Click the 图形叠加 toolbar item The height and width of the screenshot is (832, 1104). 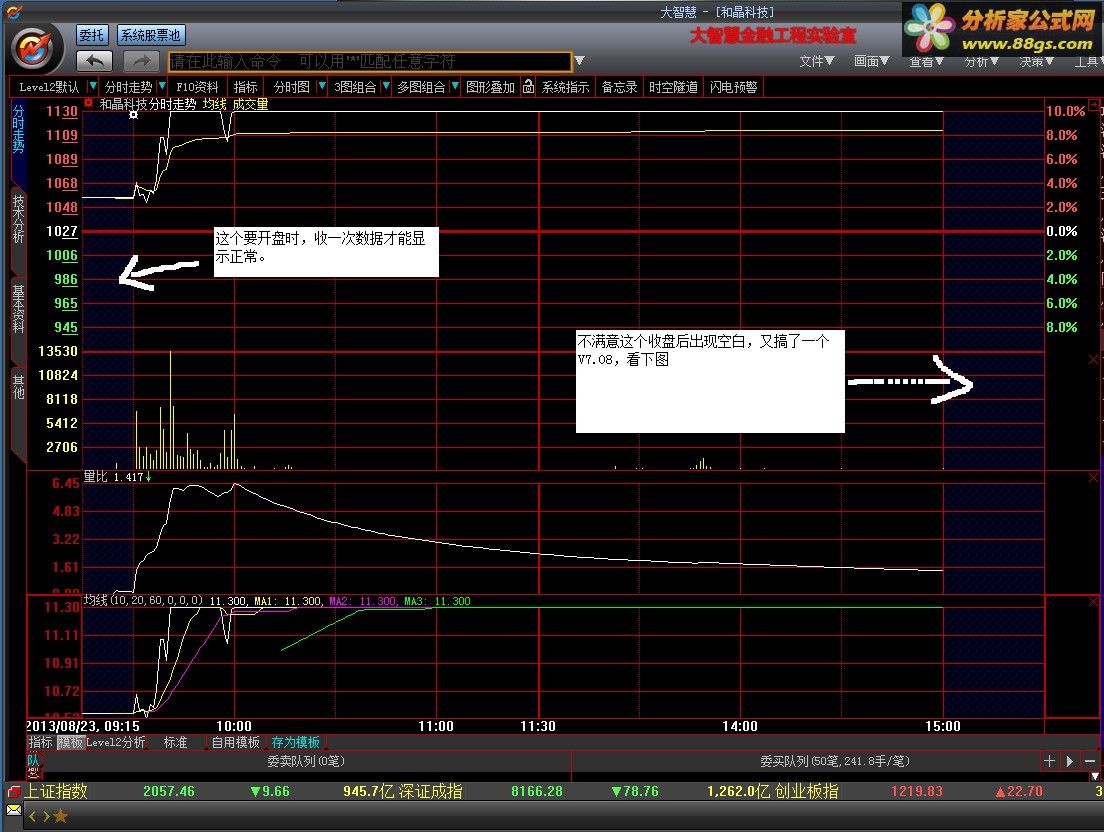(490, 87)
